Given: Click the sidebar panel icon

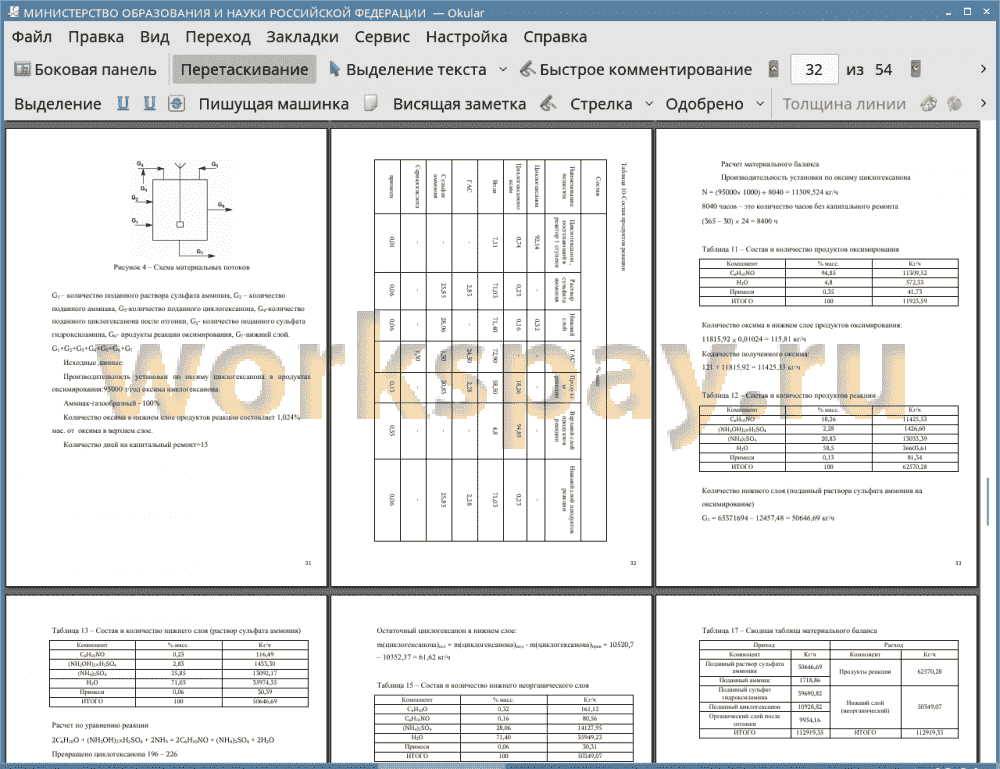Looking at the screenshot, I should pos(22,69).
